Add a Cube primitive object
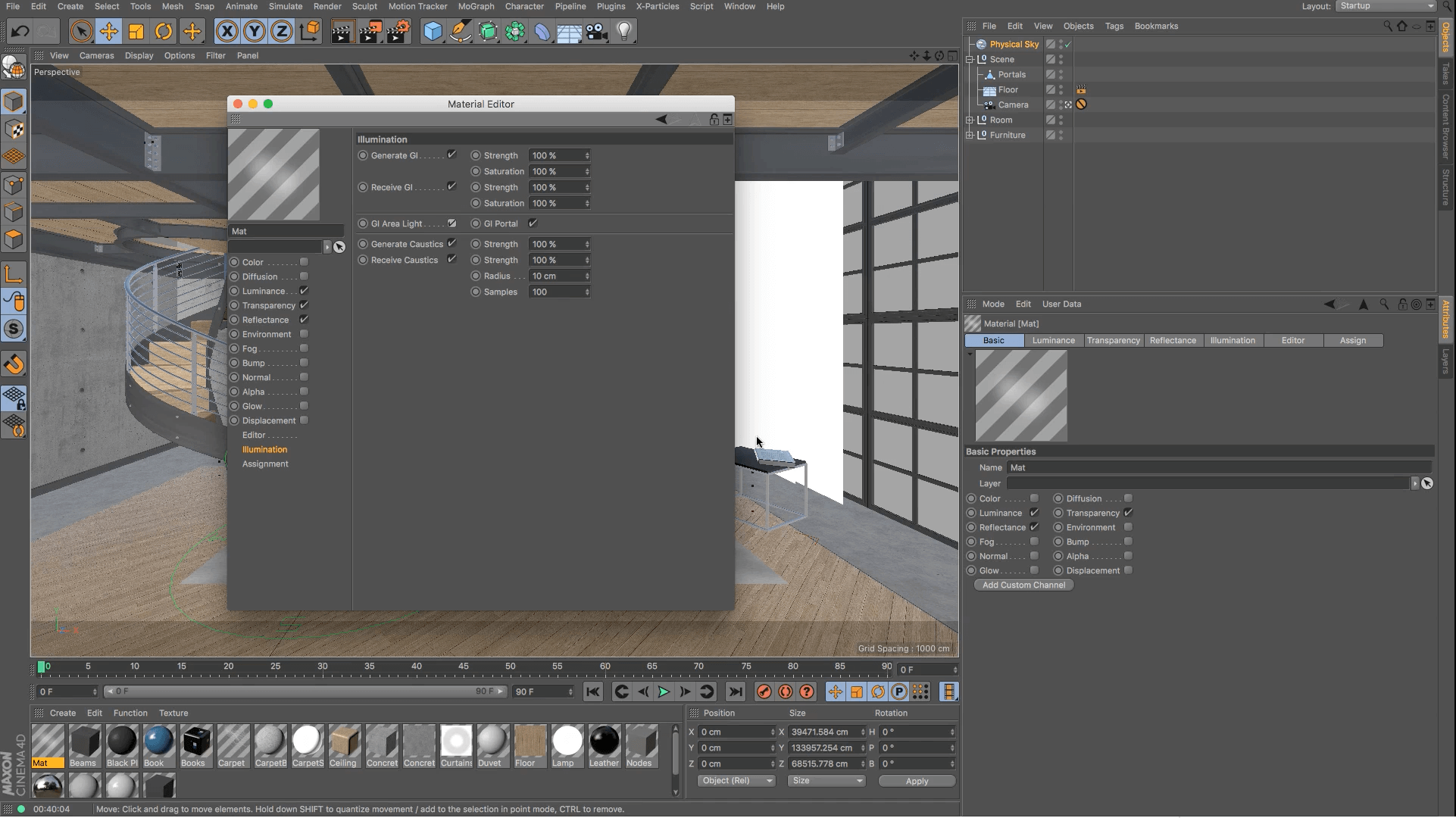Screen dimensions: 1456x818 433,32
